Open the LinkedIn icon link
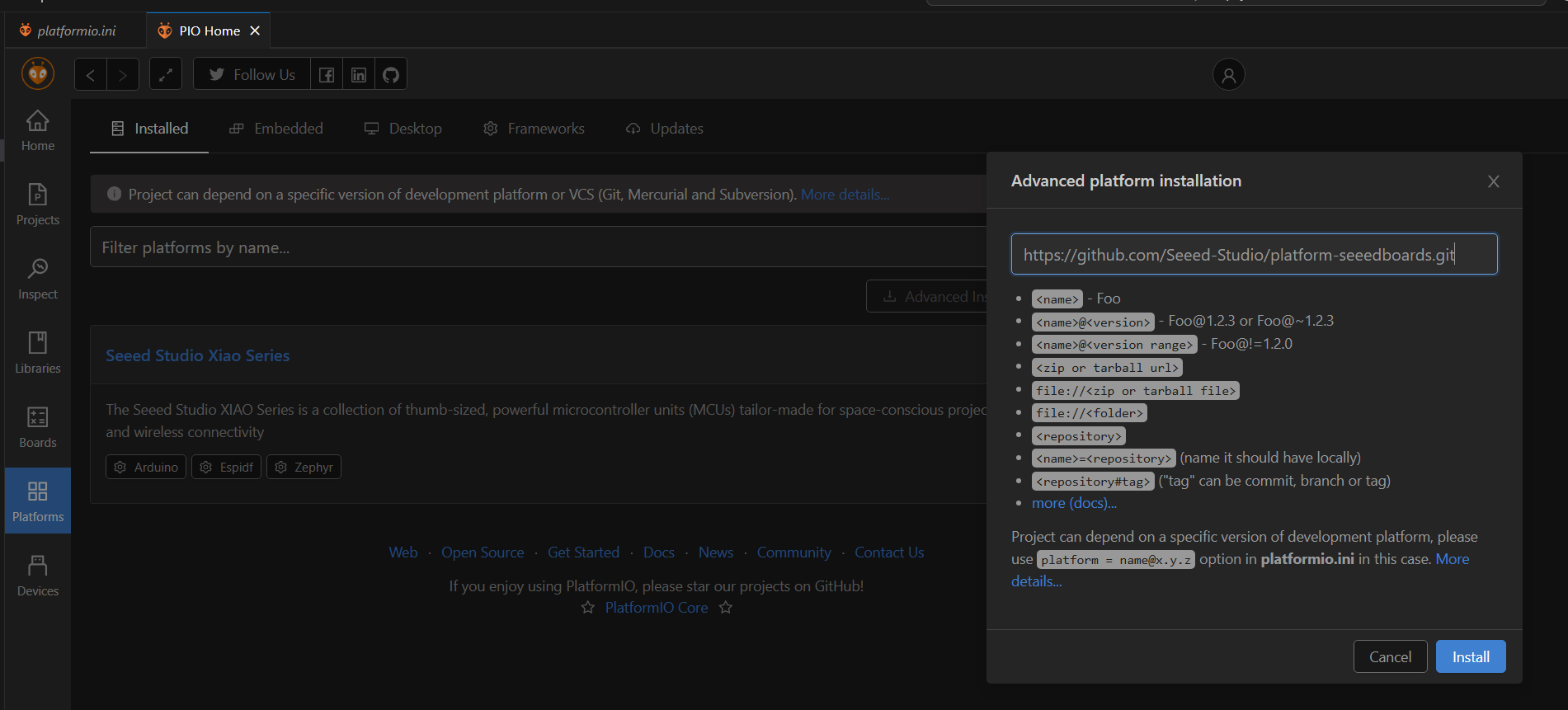Screen dimensions: 1568x710 [x=359, y=75]
